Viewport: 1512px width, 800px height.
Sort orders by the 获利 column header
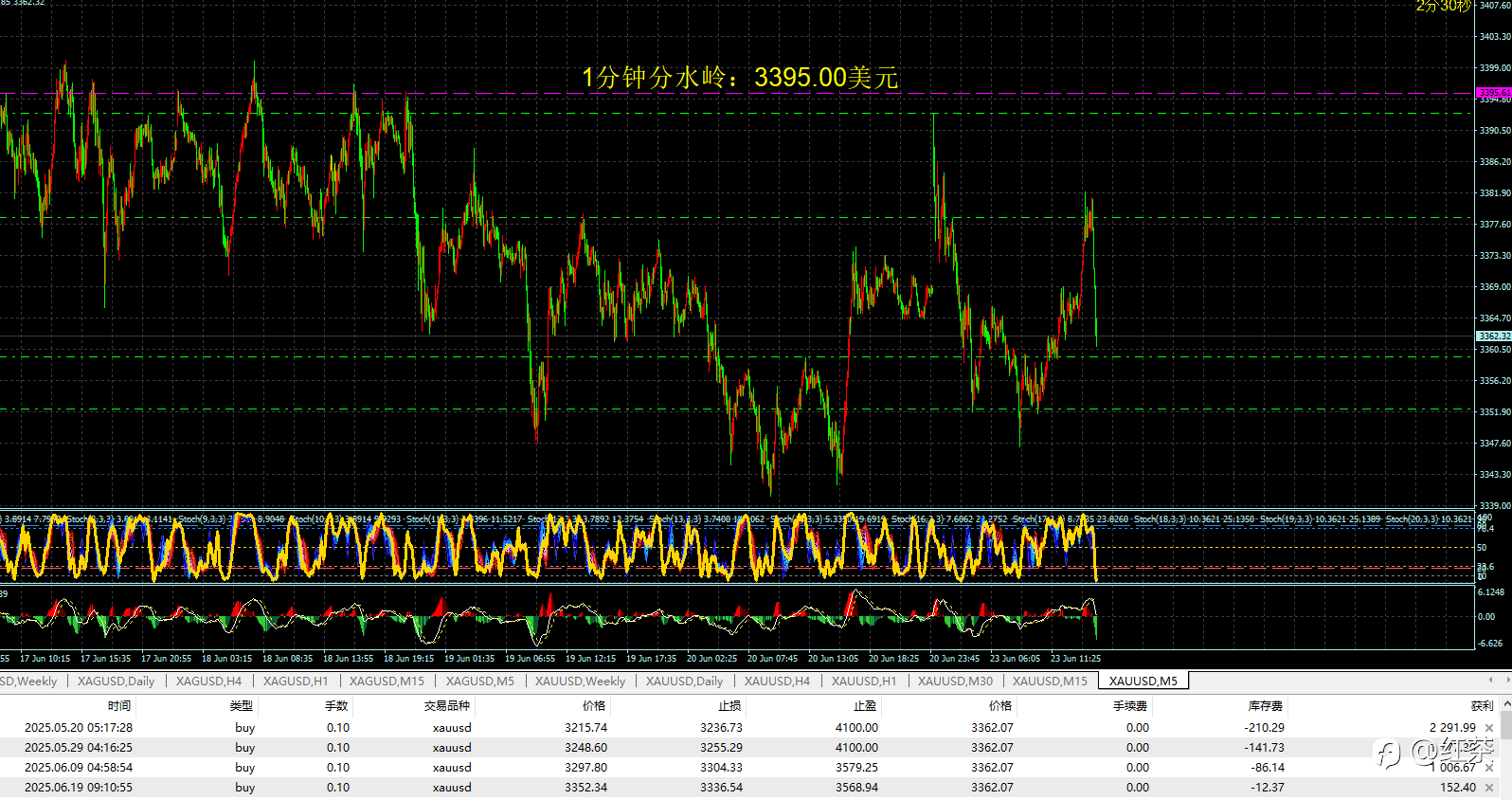click(1482, 706)
